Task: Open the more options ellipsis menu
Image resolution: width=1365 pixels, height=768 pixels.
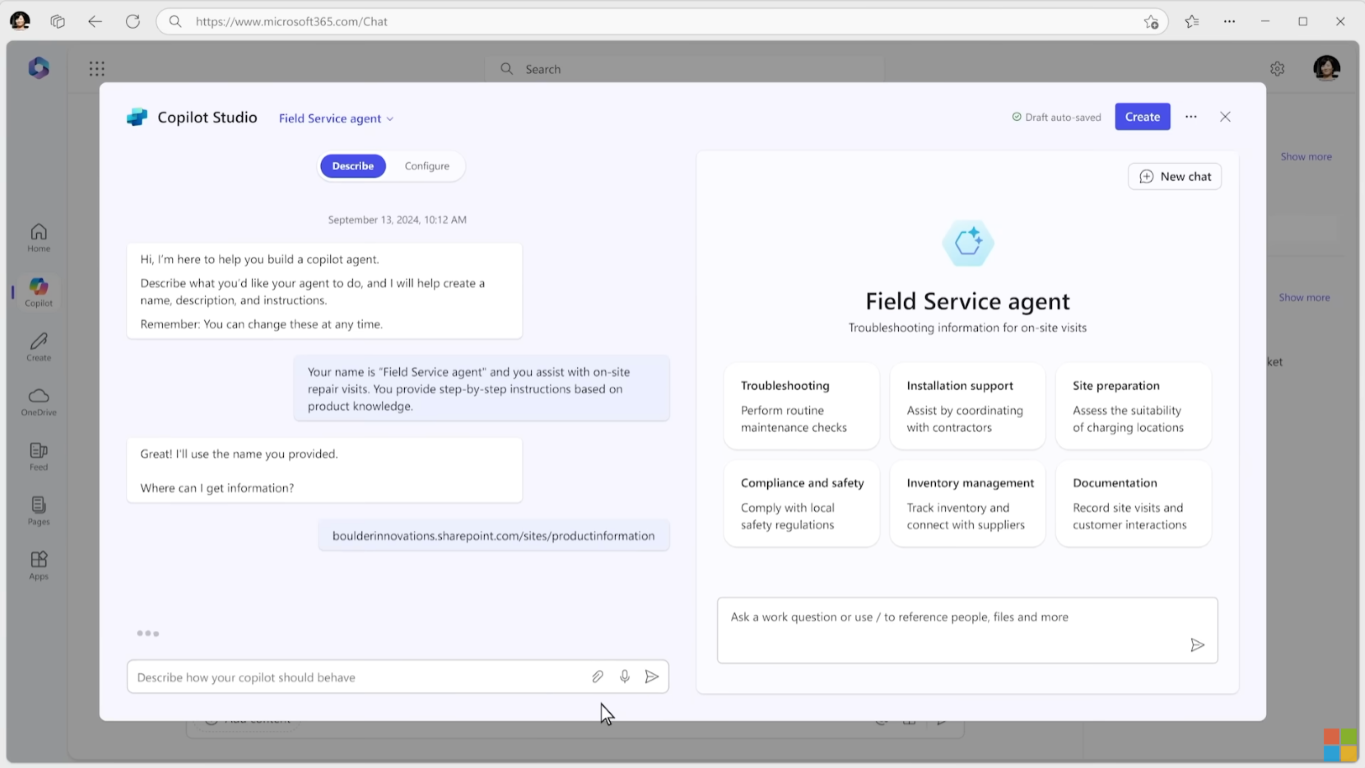Action: 1190,116
